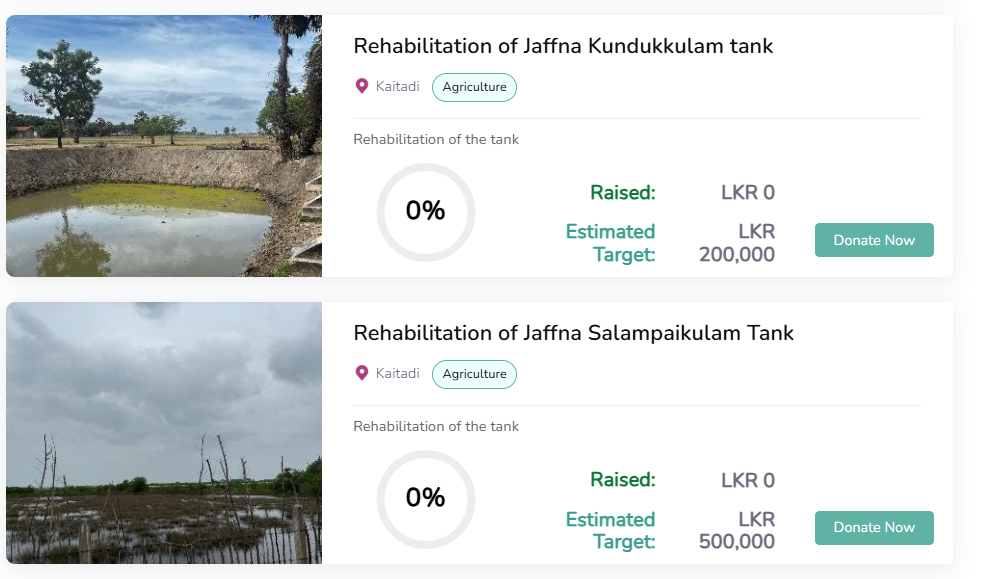Click the 0% progress circle for Salampaikulam
The image size is (981, 579).
click(x=425, y=499)
